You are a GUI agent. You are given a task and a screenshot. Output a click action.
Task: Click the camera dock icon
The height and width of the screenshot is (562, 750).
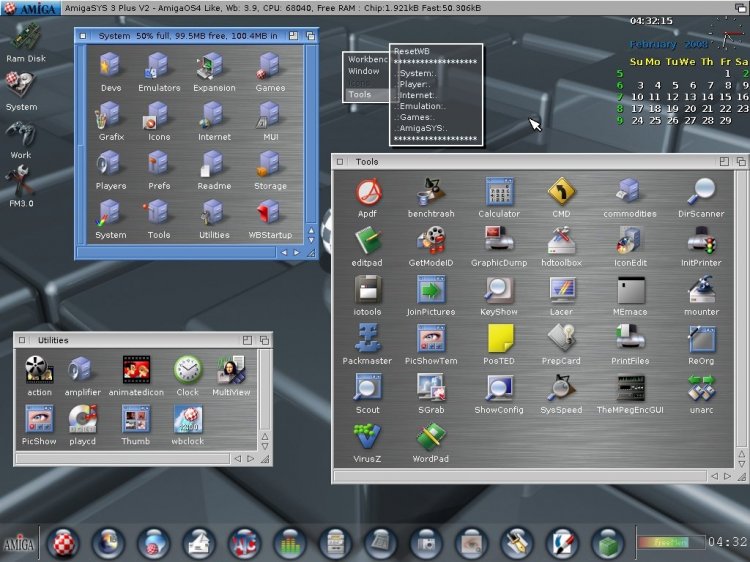(x=425, y=544)
